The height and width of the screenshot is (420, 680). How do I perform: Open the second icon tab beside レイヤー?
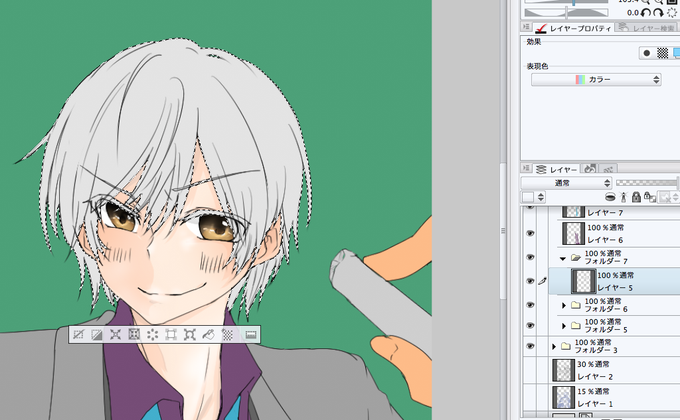coord(589,169)
